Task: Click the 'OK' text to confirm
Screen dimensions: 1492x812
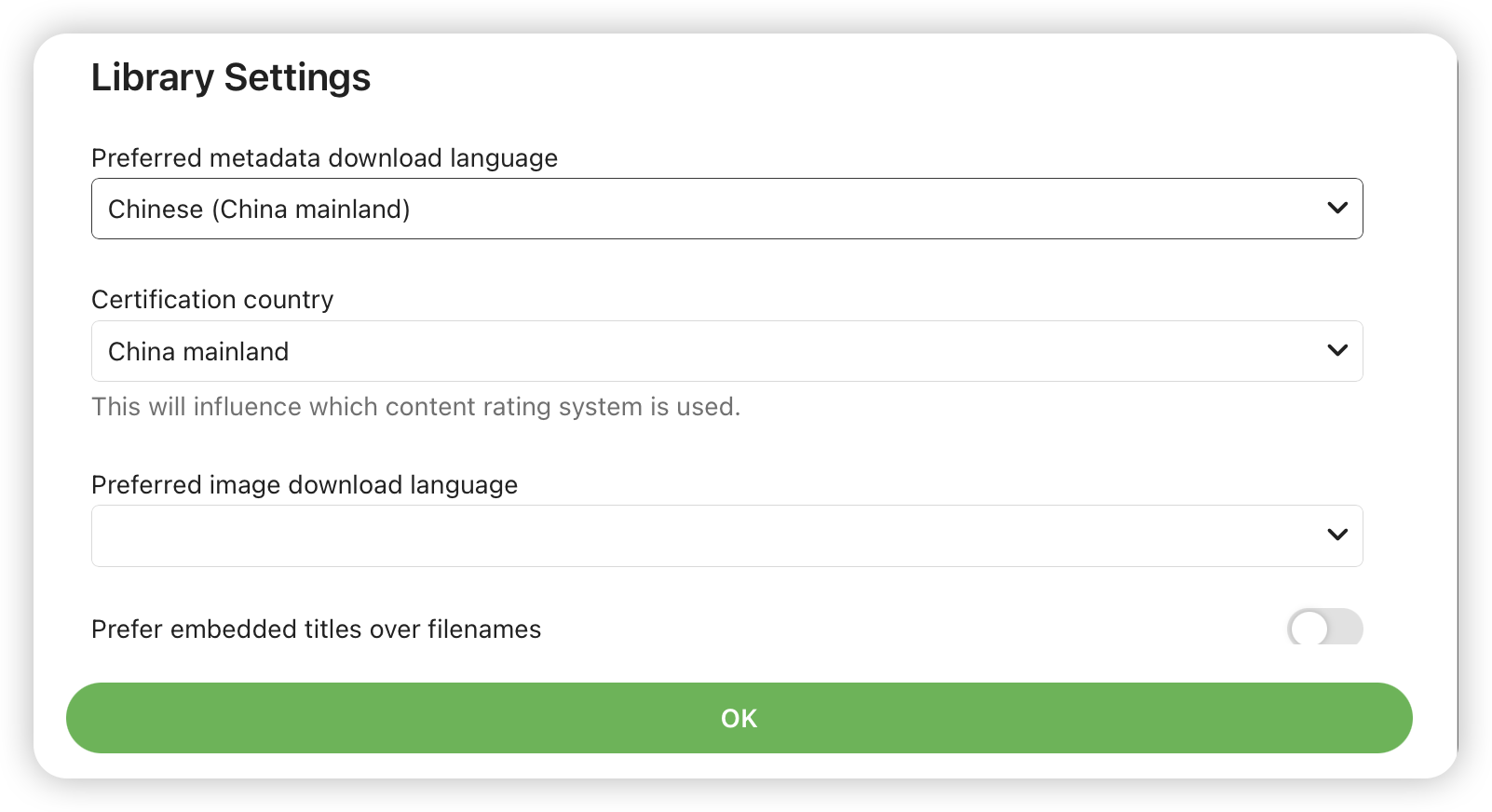Action: [x=739, y=719]
